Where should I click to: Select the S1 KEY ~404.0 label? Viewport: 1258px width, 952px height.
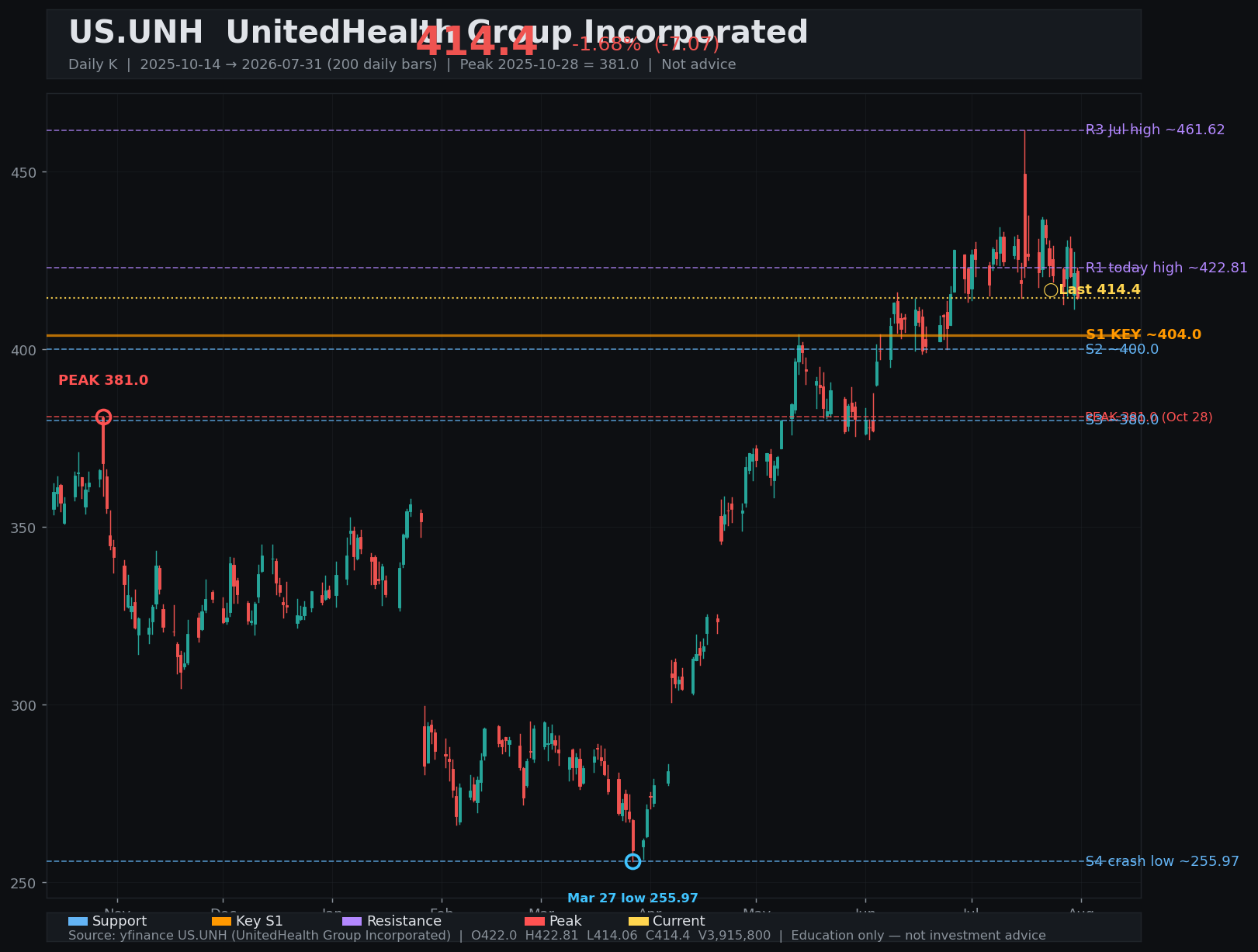(x=1143, y=334)
